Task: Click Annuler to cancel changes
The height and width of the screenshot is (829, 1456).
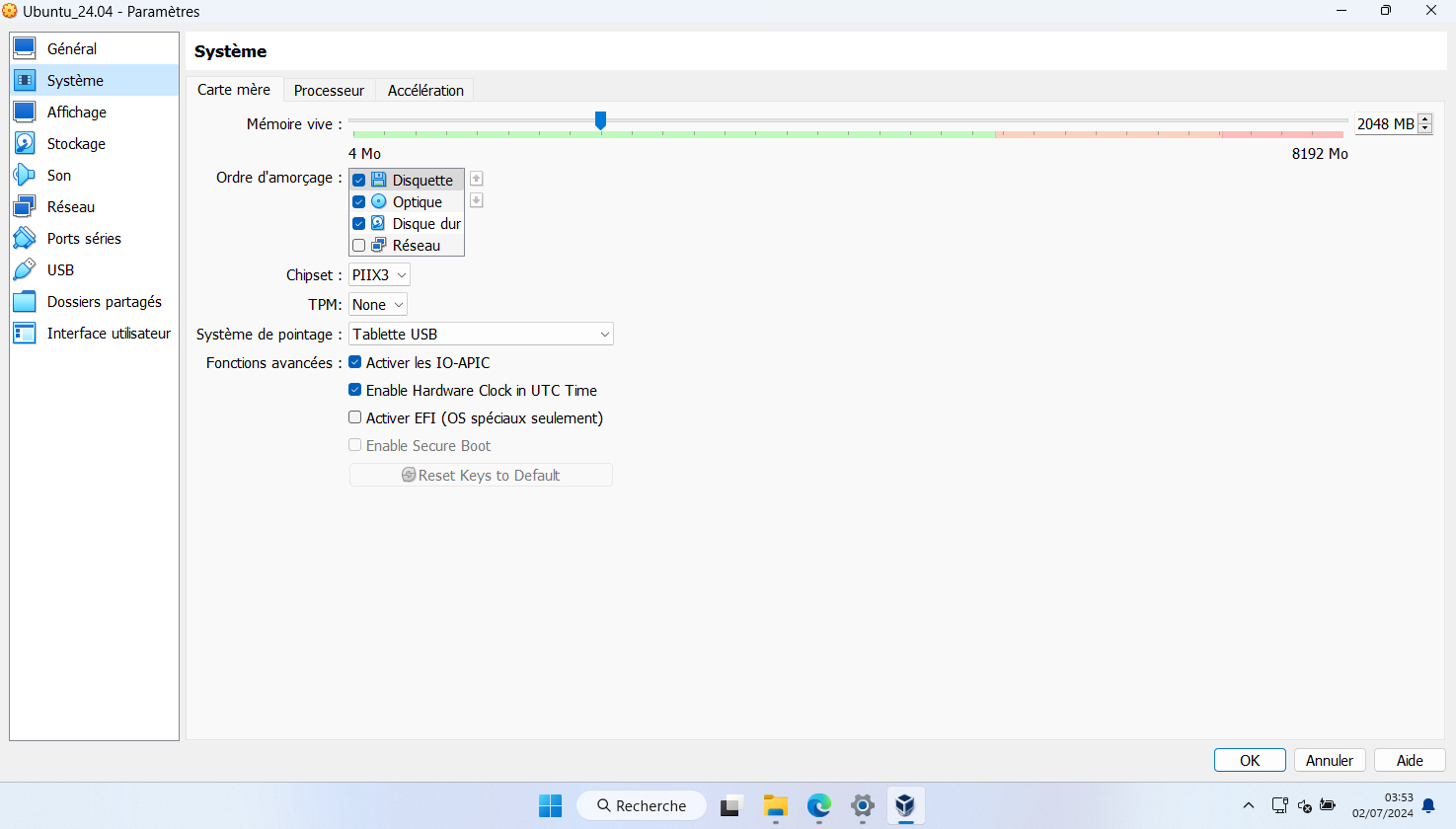Action: (1330, 760)
